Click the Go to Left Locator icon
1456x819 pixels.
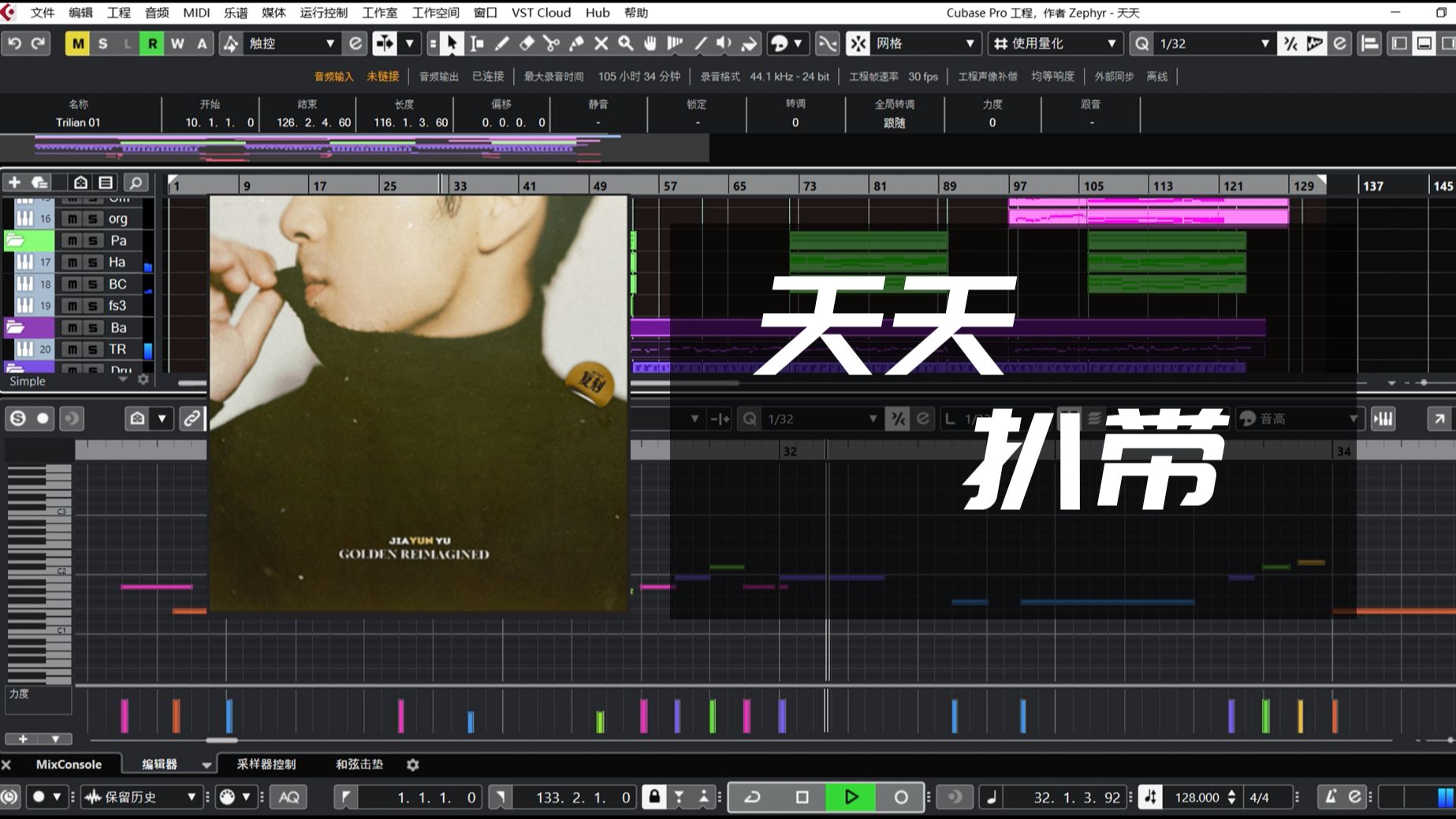pos(346,797)
